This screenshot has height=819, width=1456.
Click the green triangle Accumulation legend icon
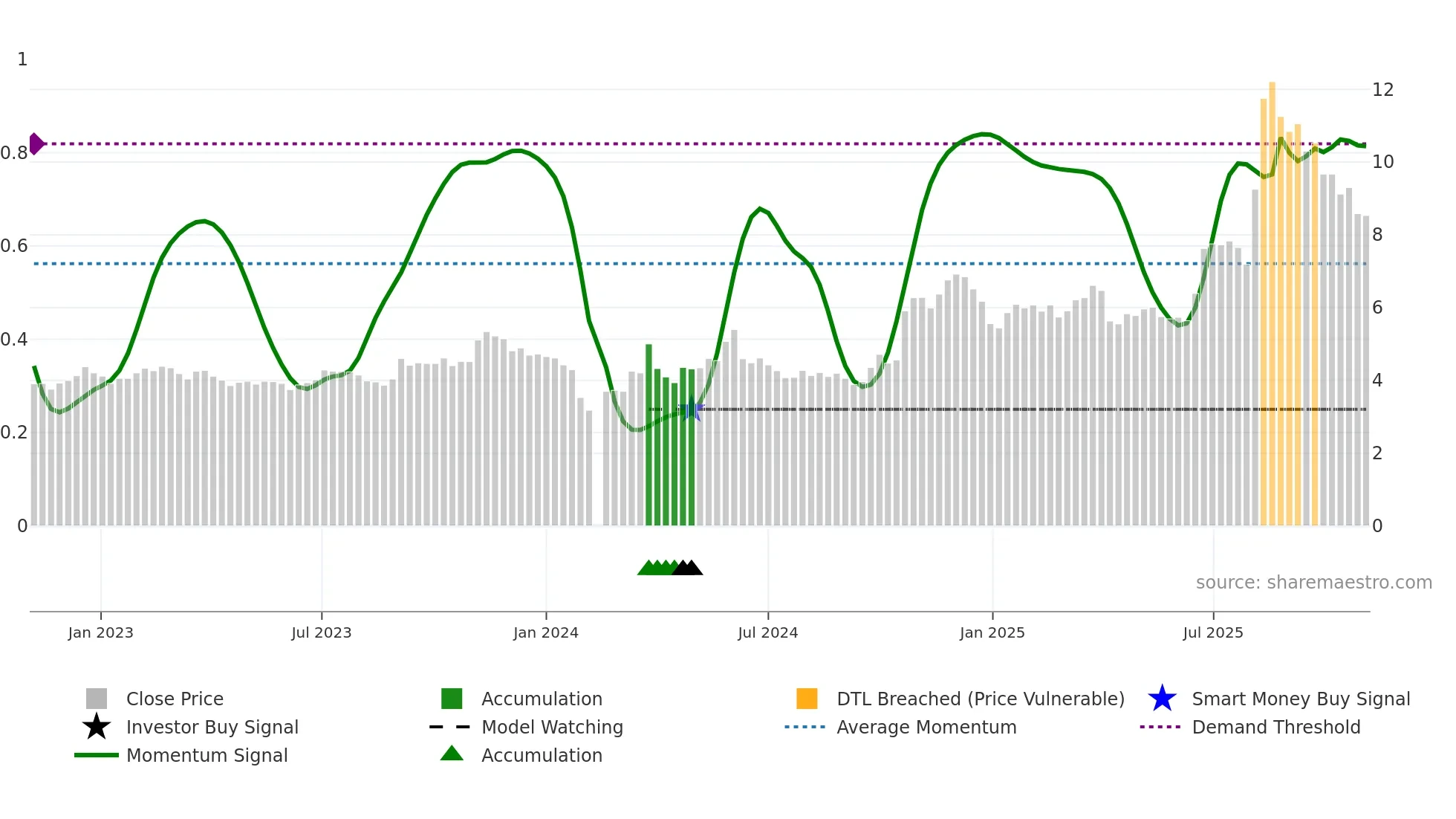point(452,754)
